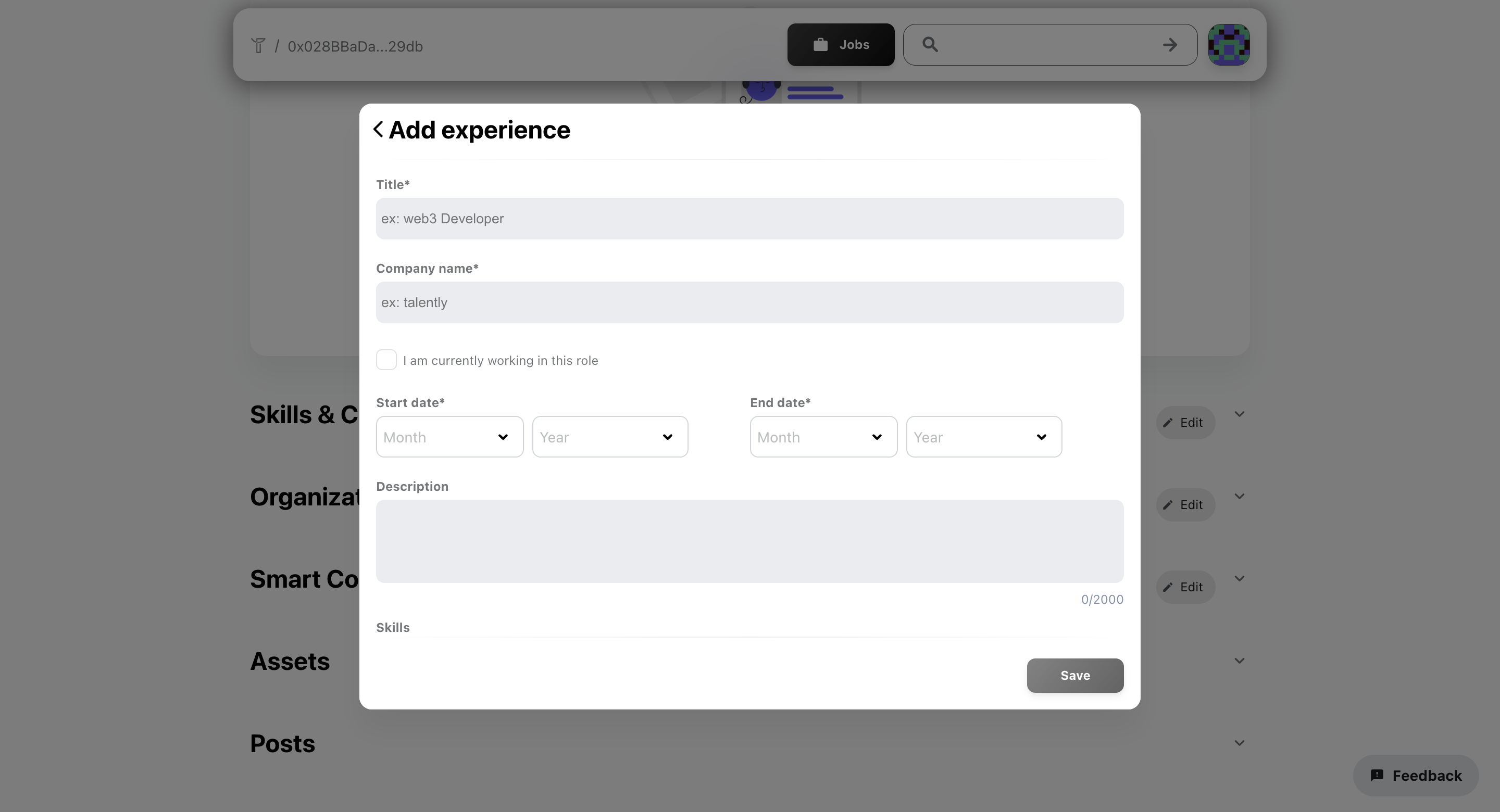Expand the Posts section chevron
This screenshot has width=1500, height=812.
point(1239,743)
